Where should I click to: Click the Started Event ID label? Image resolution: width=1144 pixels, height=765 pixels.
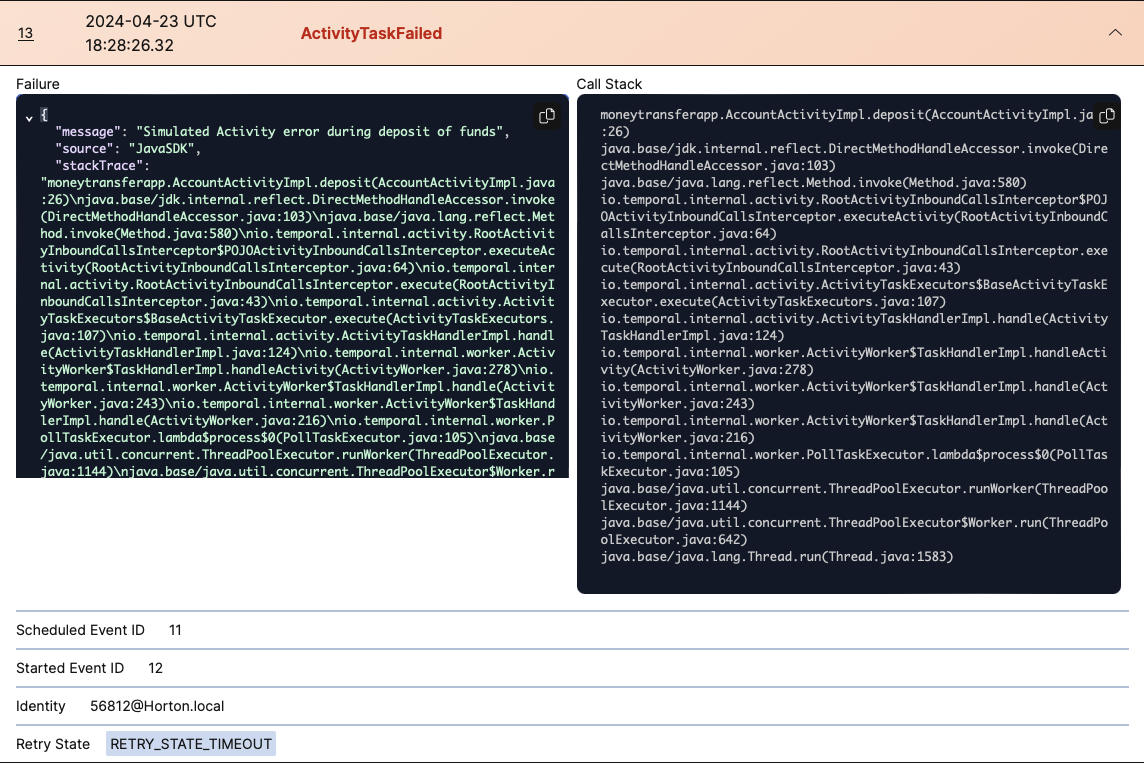click(x=70, y=668)
